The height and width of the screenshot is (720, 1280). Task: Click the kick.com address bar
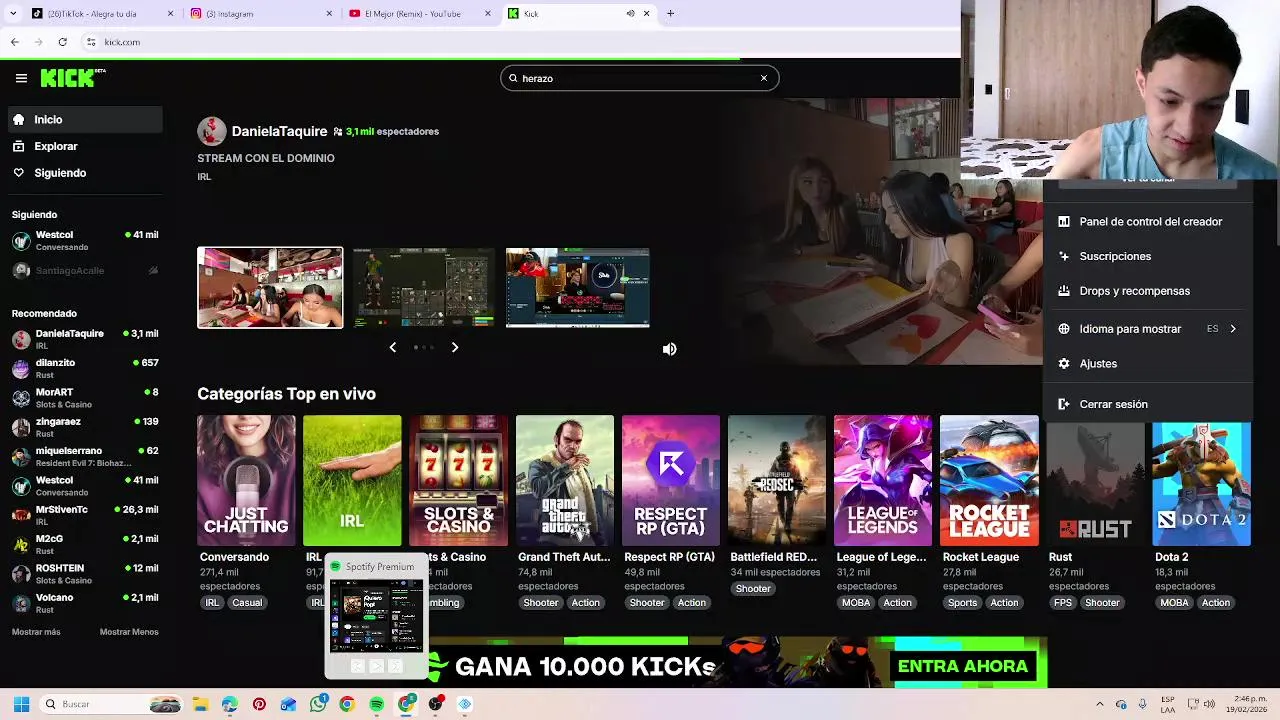520,42
